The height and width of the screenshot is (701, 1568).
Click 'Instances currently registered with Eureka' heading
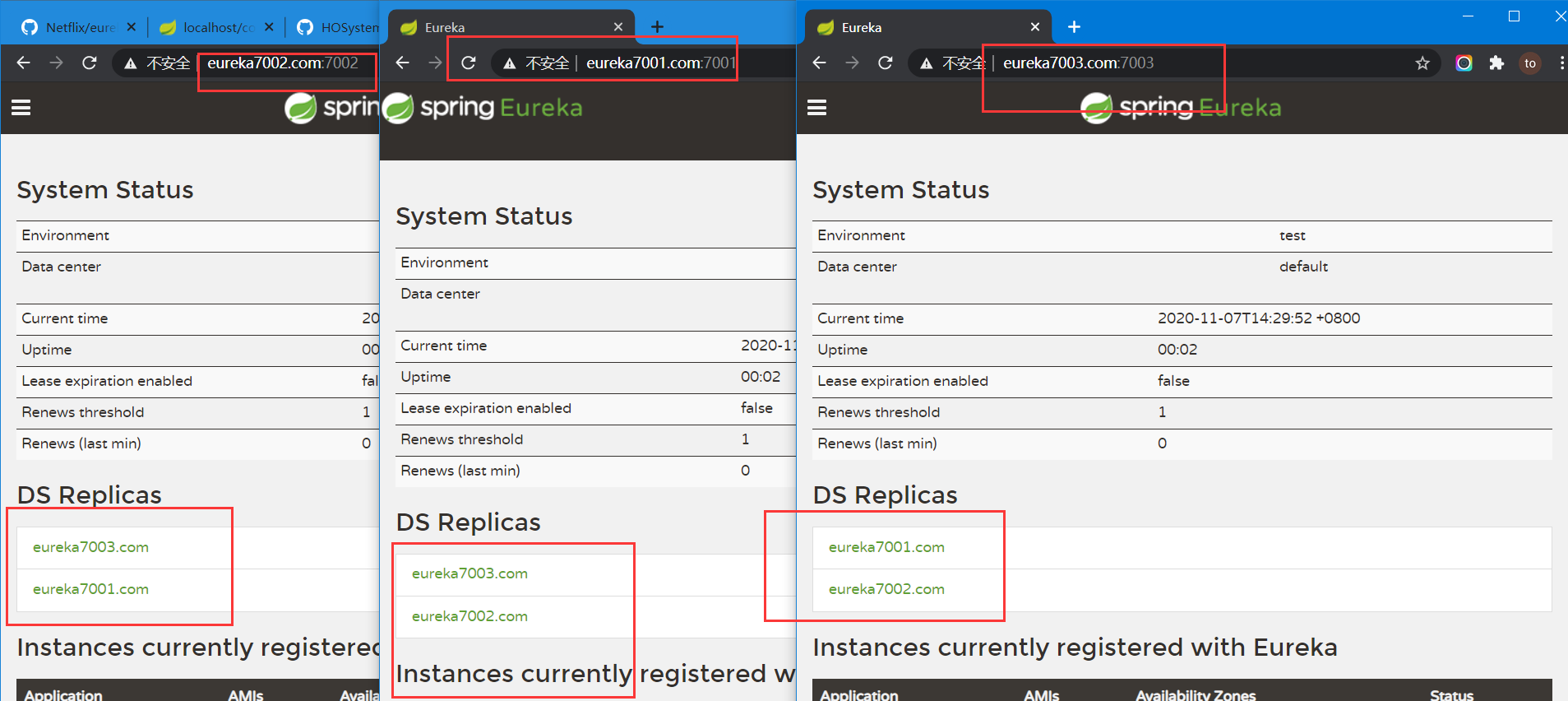click(x=1075, y=648)
